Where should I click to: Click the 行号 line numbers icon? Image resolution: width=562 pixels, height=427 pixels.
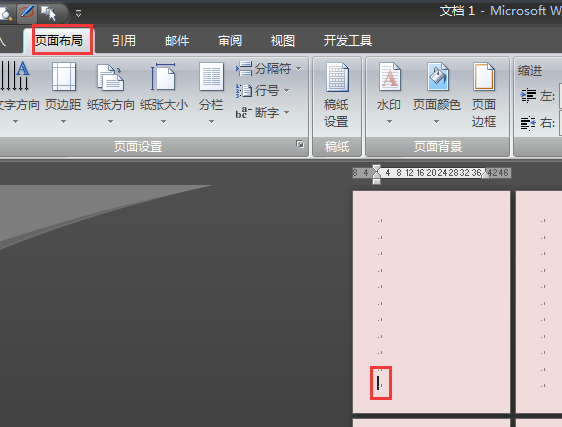[244, 91]
